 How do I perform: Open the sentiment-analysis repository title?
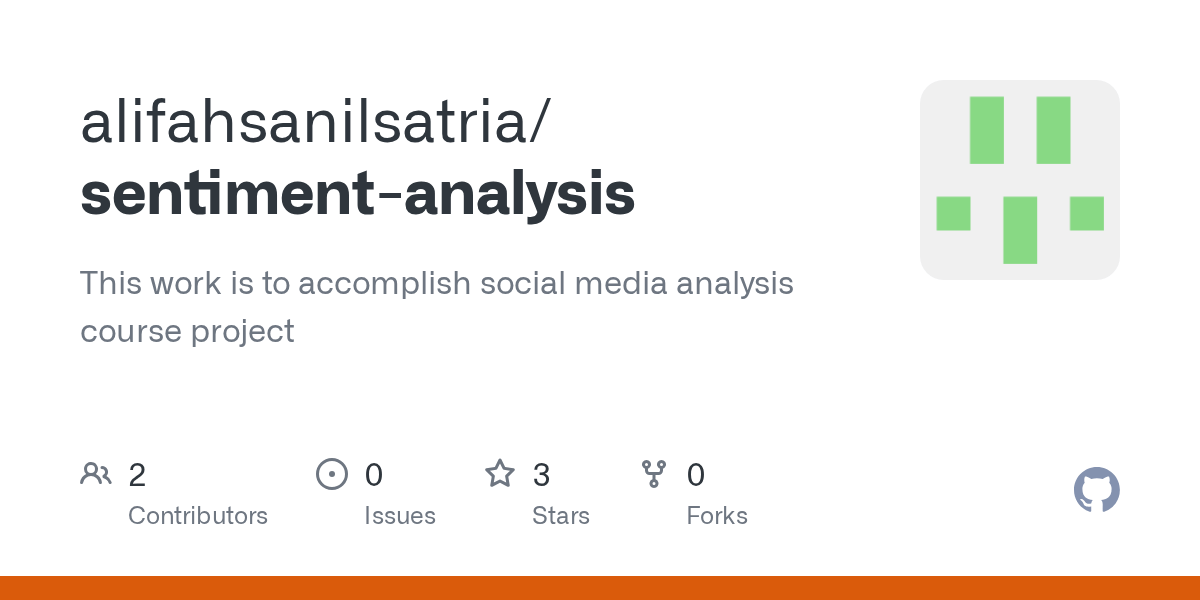point(358,193)
